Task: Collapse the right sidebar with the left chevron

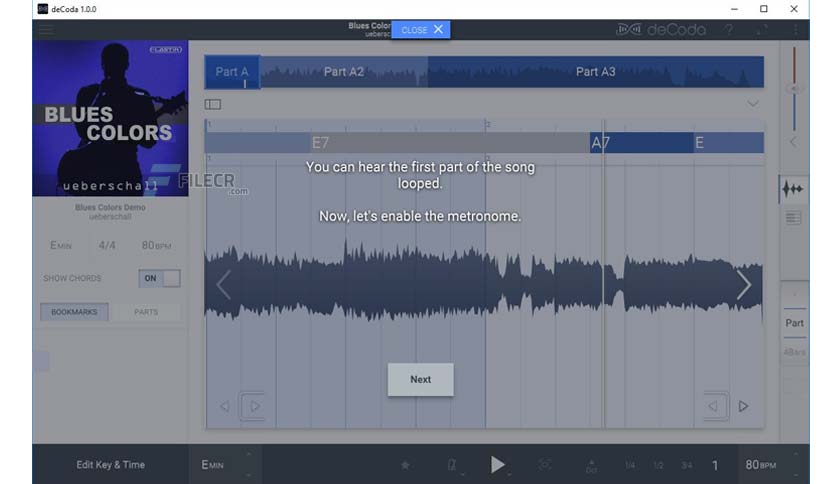Action: [793, 142]
